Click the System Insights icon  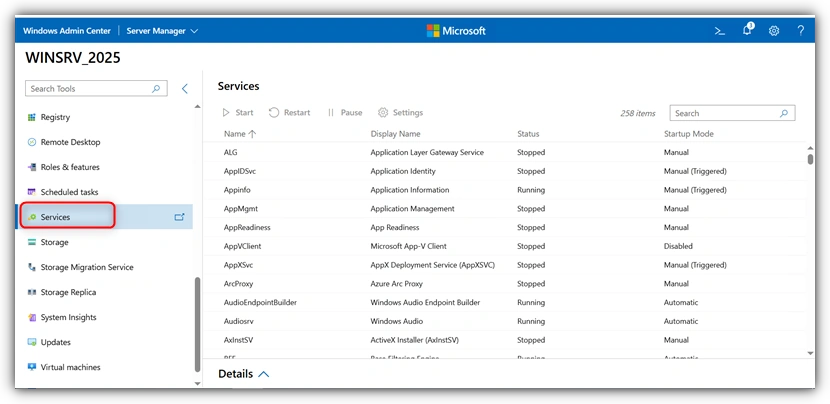coord(32,317)
